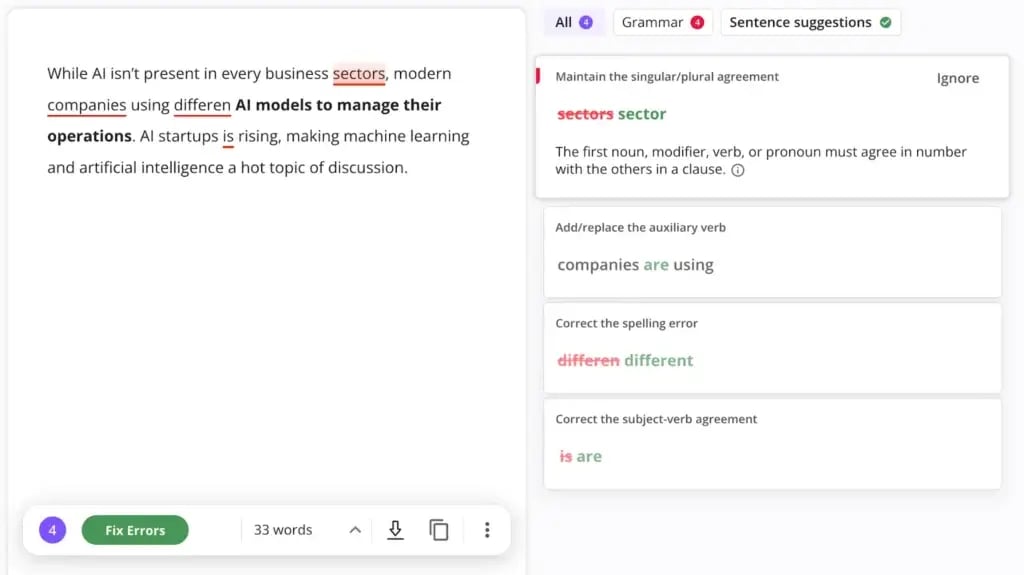
Task: Expand the word count chevron
Action: pos(355,530)
